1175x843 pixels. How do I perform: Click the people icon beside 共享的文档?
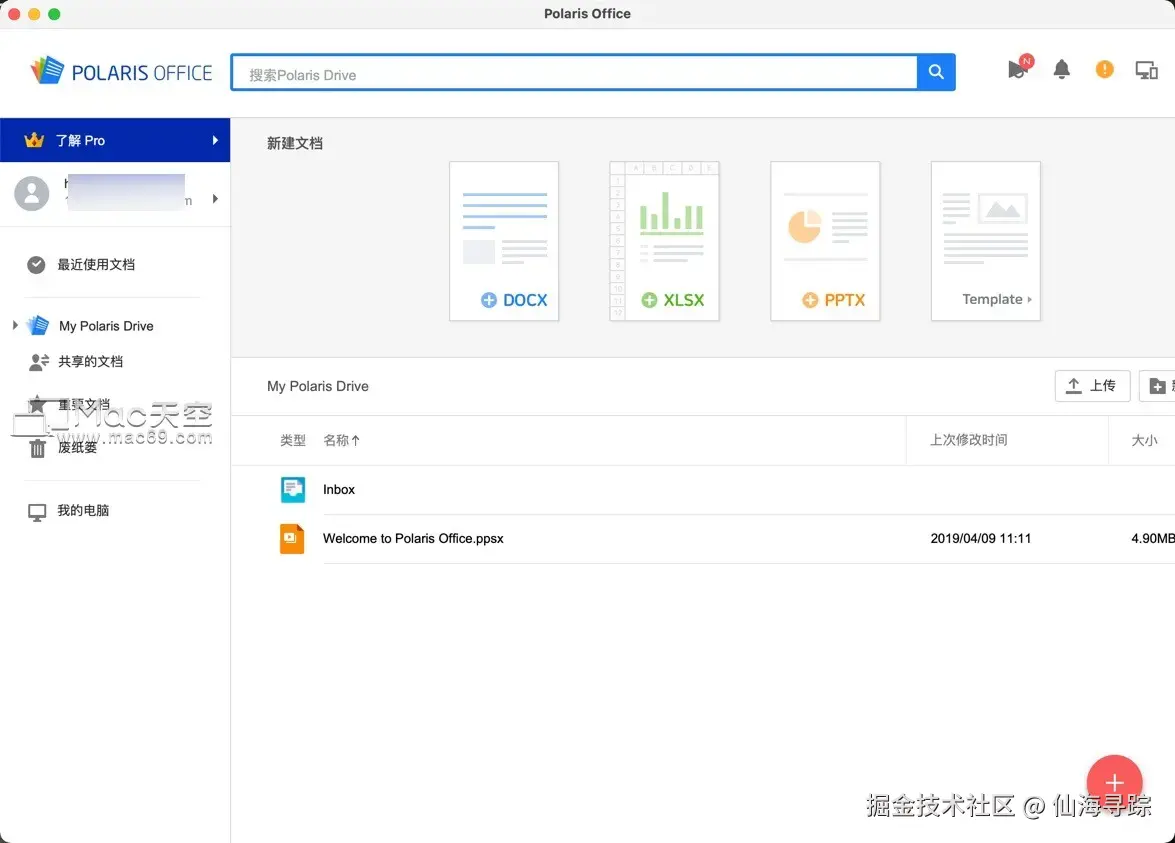coord(38,362)
